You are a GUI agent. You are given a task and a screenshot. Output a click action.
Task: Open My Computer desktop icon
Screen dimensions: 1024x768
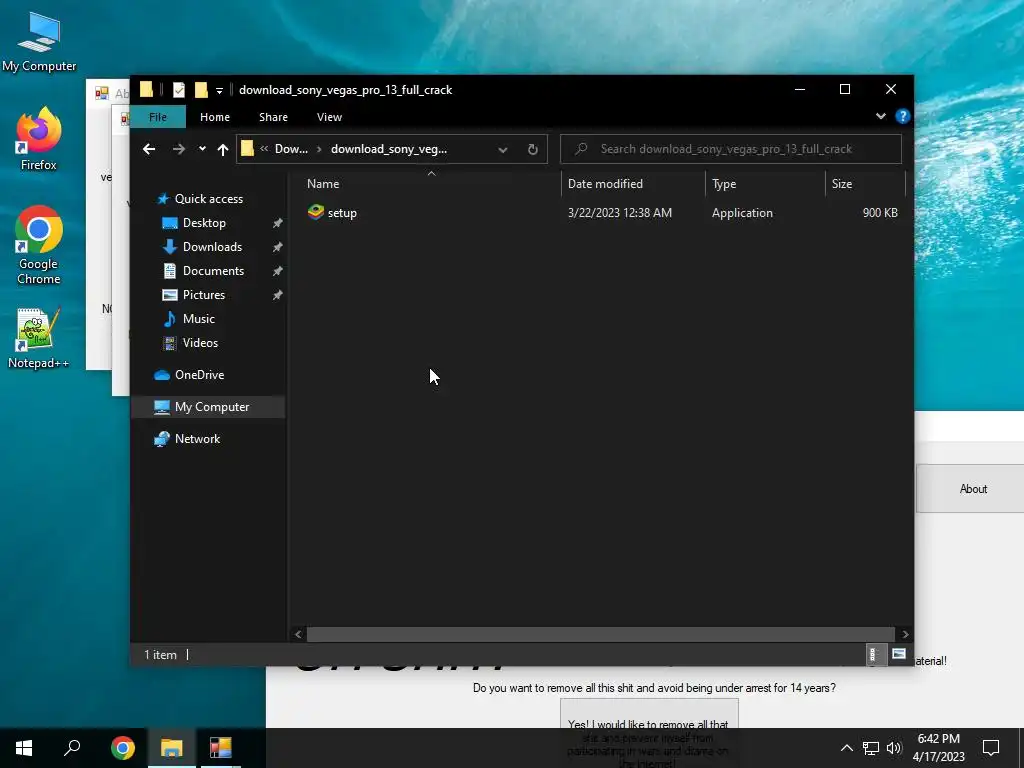(39, 42)
